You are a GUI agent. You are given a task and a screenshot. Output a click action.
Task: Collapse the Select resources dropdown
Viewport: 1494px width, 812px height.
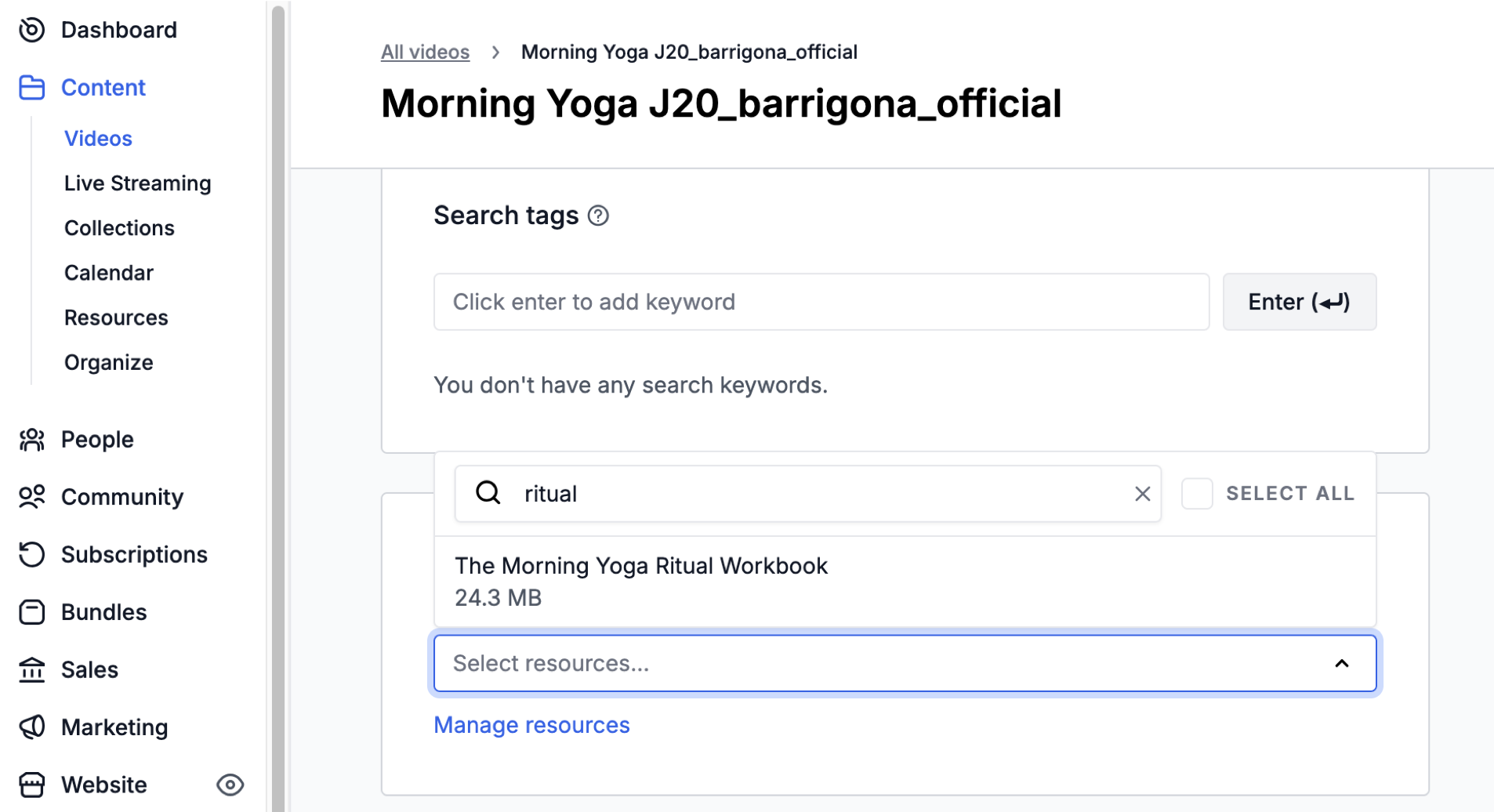click(1341, 664)
